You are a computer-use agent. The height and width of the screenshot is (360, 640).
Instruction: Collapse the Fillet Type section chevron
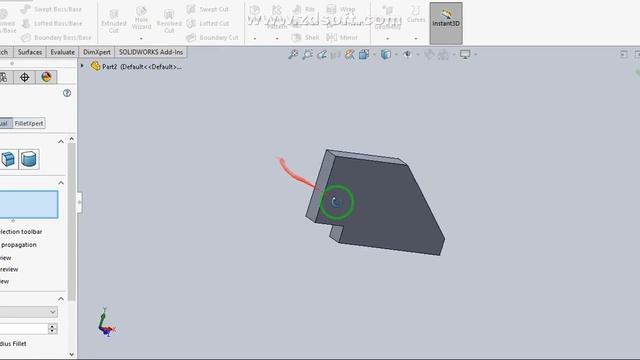tap(61, 142)
